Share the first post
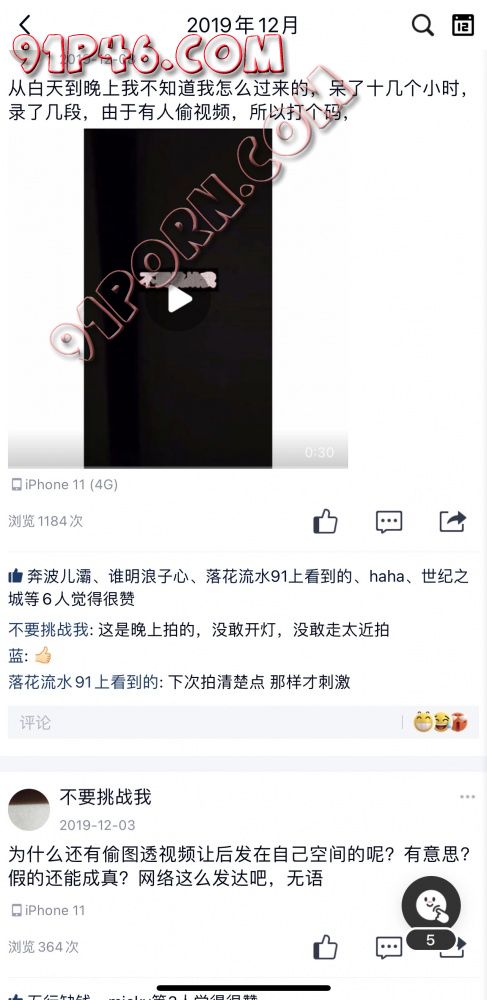 pos(453,521)
